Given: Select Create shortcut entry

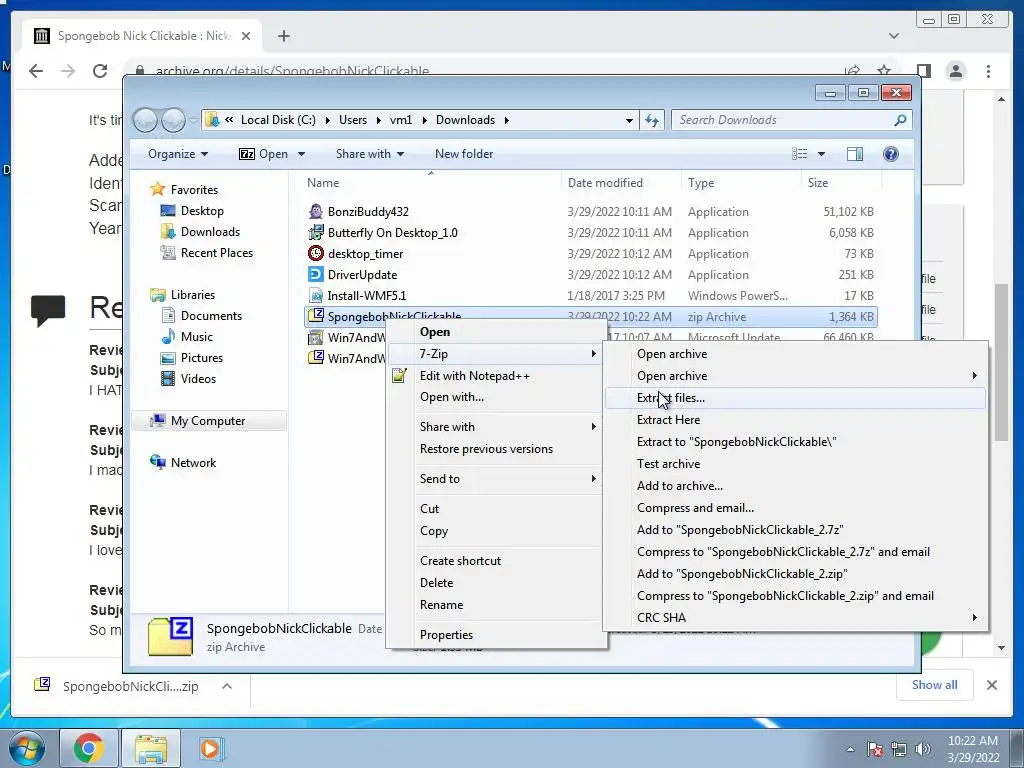Looking at the screenshot, I should (496, 560).
